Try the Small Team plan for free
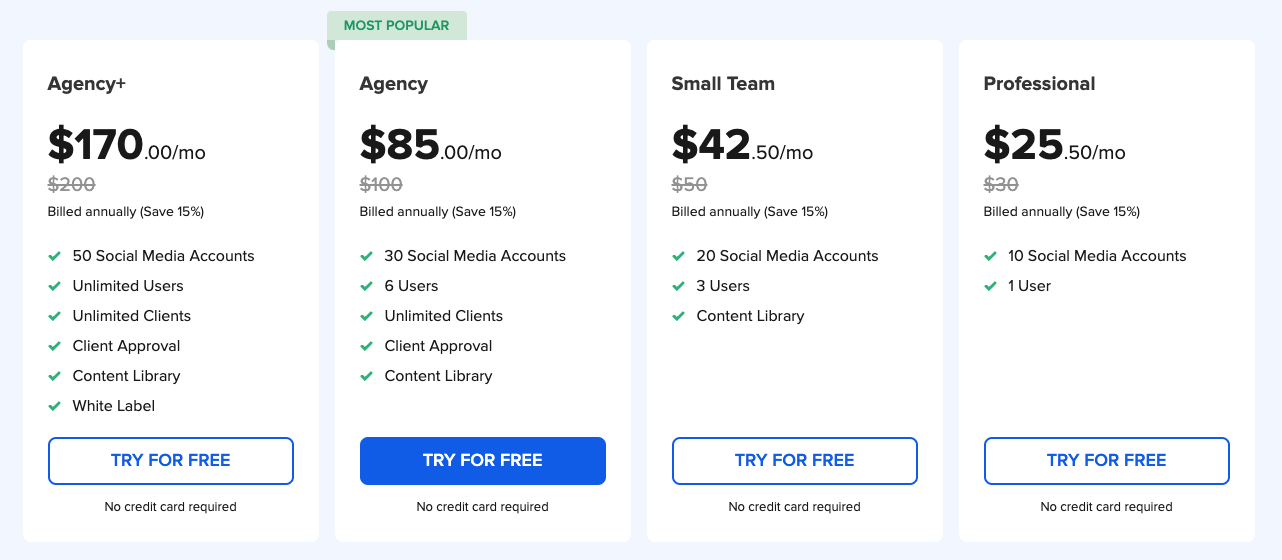This screenshot has width=1282, height=560. [x=794, y=461]
